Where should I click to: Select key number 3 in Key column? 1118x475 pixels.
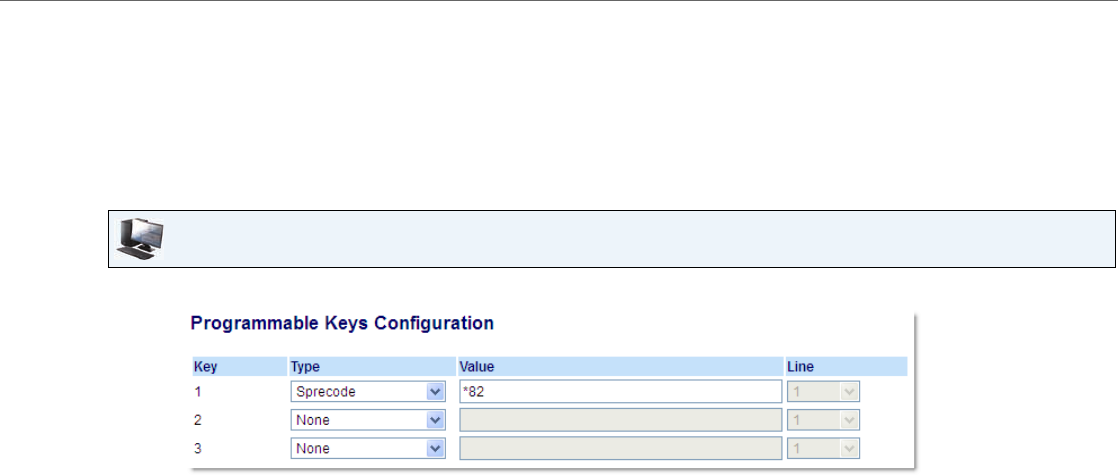(x=196, y=448)
